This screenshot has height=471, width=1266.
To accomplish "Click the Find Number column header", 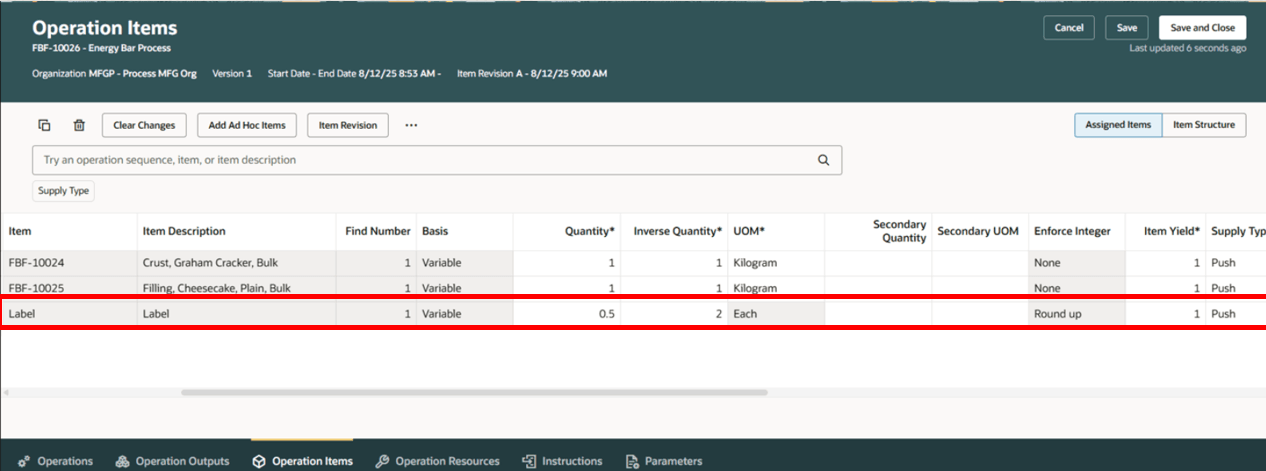I will [x=377, y=231].
